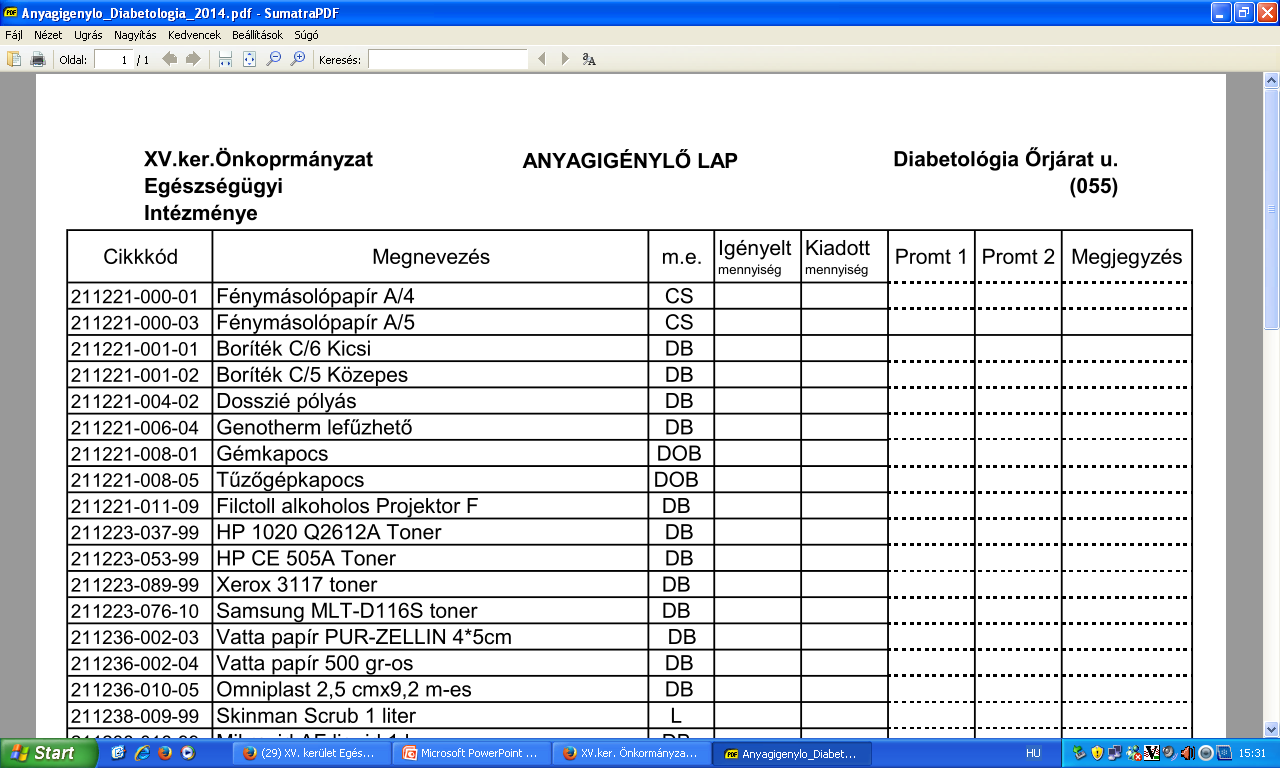This screenshot has width=1280, height=768.
Task: Toggle the Match Case search icon
Action: point(589,59)
